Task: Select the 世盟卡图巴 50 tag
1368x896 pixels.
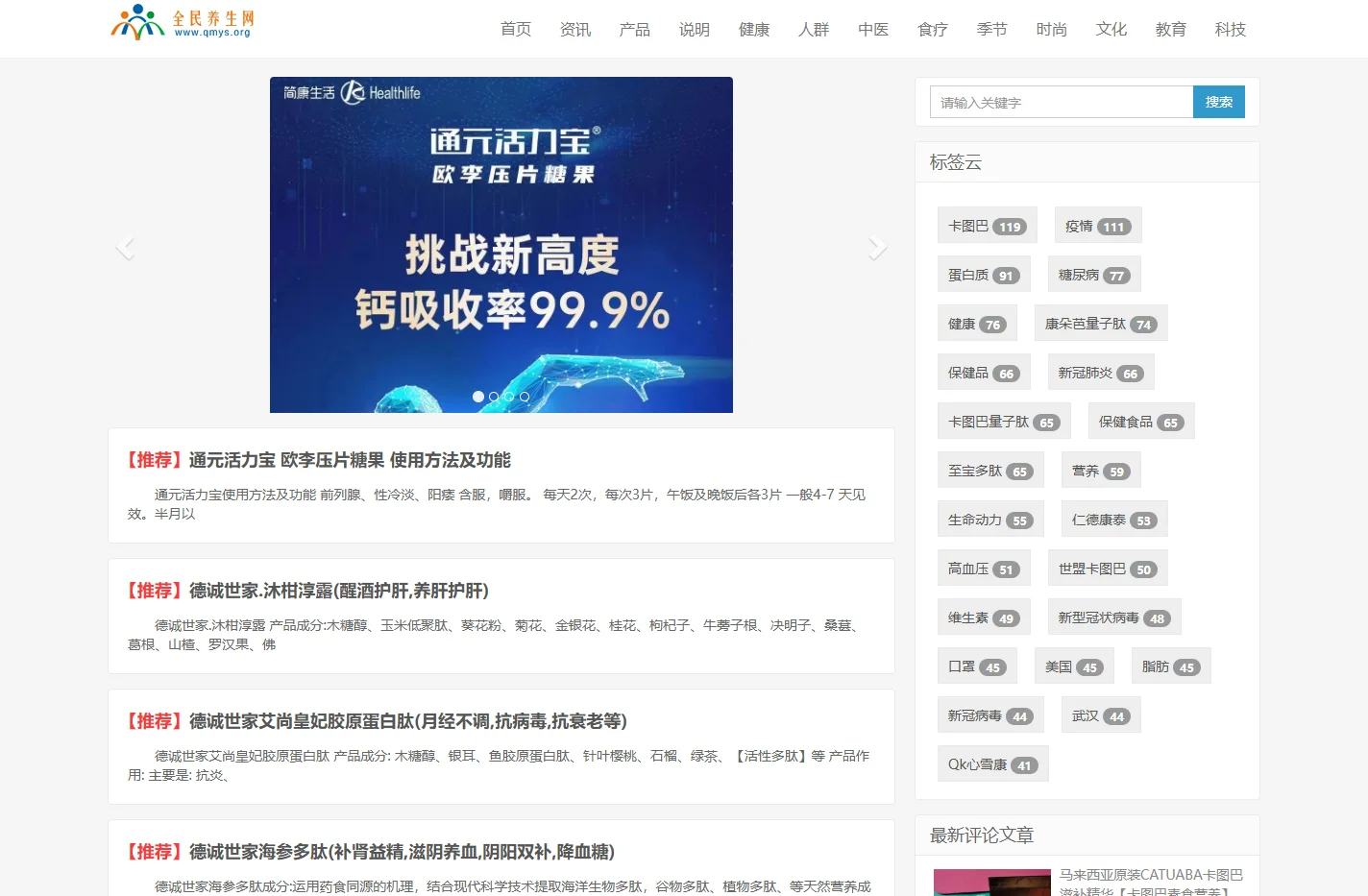Action: [1108, 569]
